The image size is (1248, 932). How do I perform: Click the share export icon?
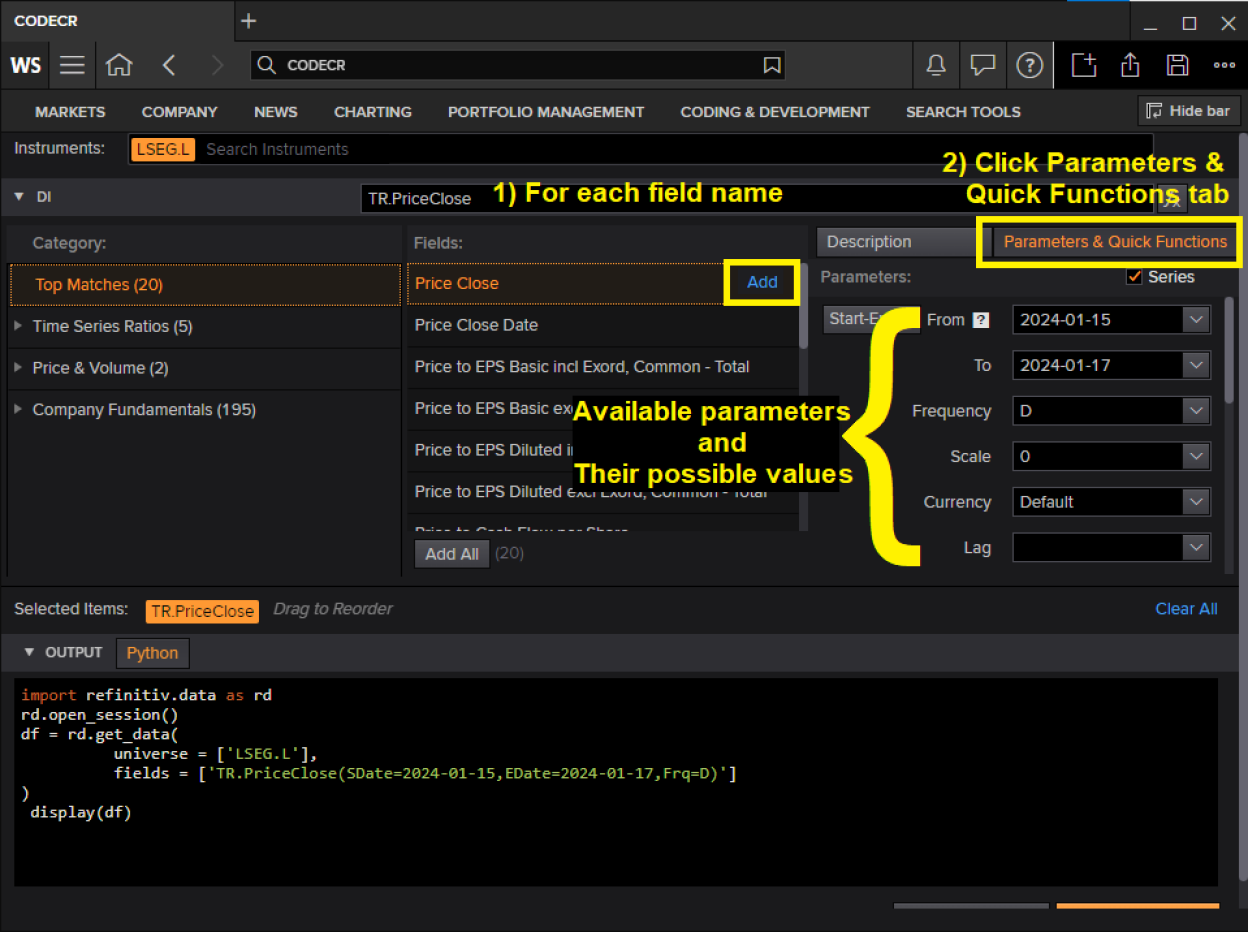pos(1130,65)
